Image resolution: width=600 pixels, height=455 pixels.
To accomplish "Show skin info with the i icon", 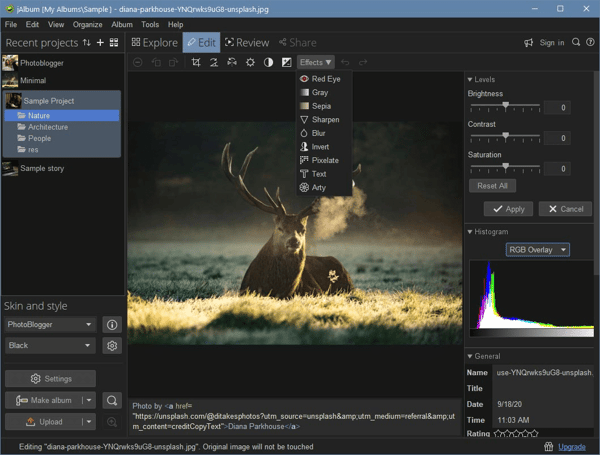I will [x=112, y=325].
